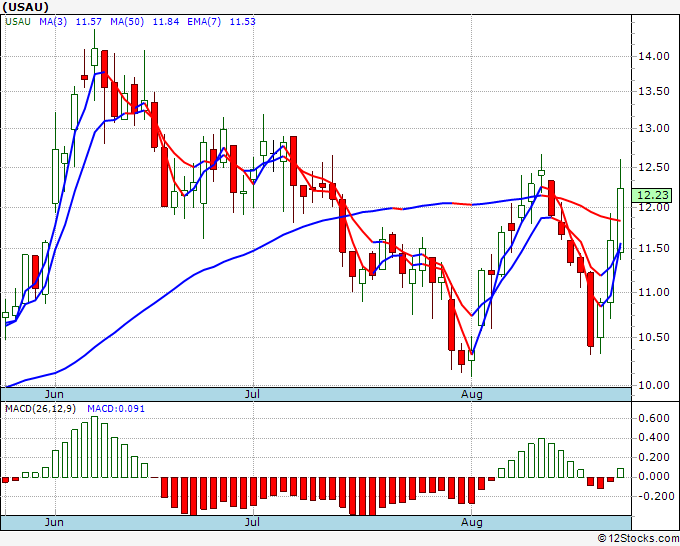Click the EMA(7) value 11.53
This screenshot has width=680, height=546.
coord(242,21)
